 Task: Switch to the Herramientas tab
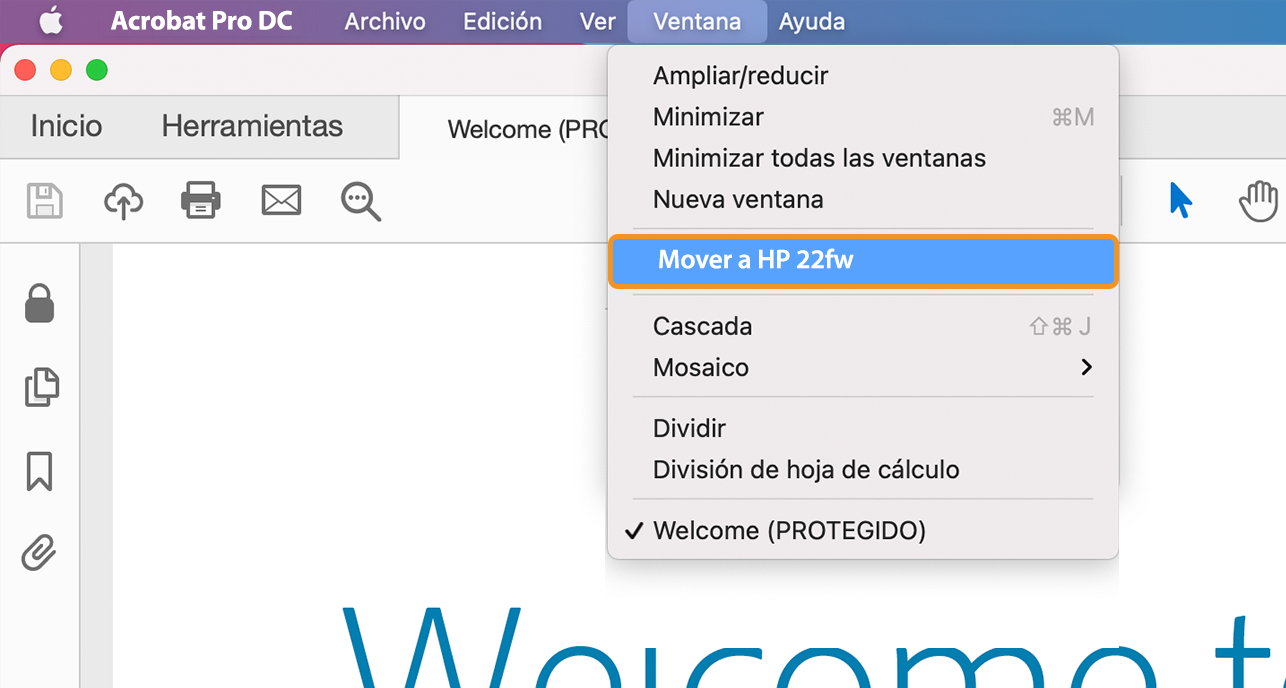[251, 126]
